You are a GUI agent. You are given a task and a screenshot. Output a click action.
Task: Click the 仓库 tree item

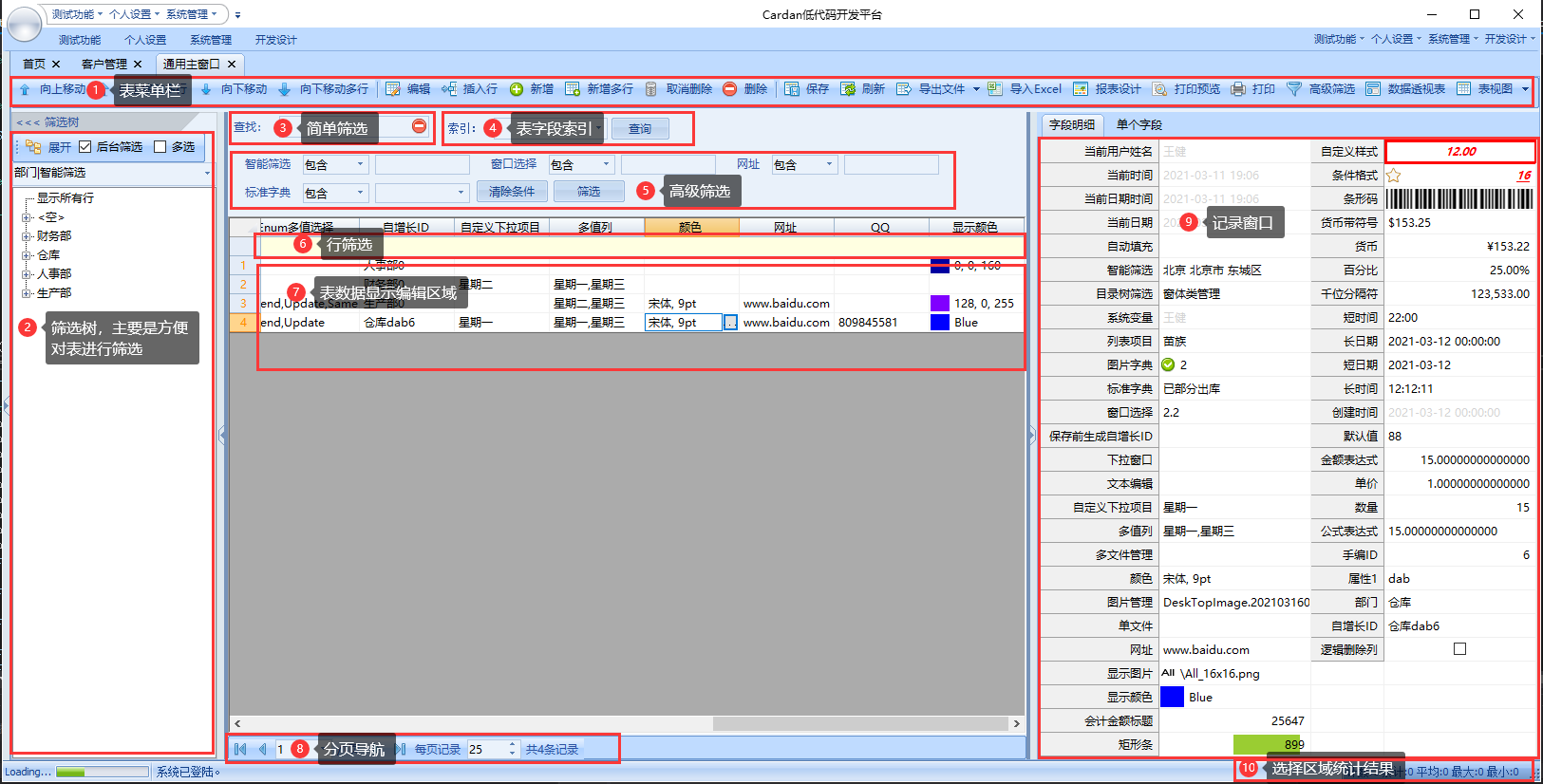click(48, 255)
